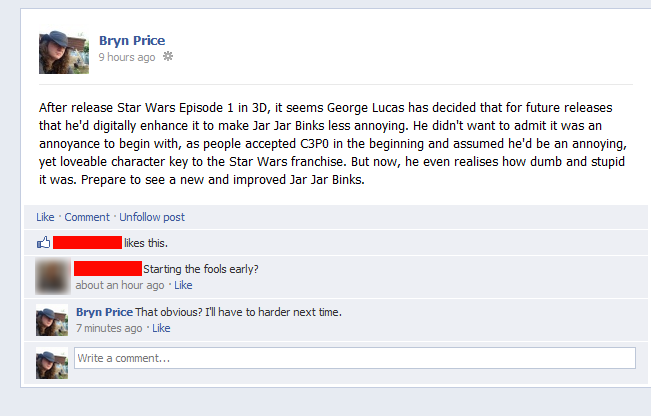This screenshot has height=416, width=651.
Task: Like the post
Action: [x=45, y=217]
